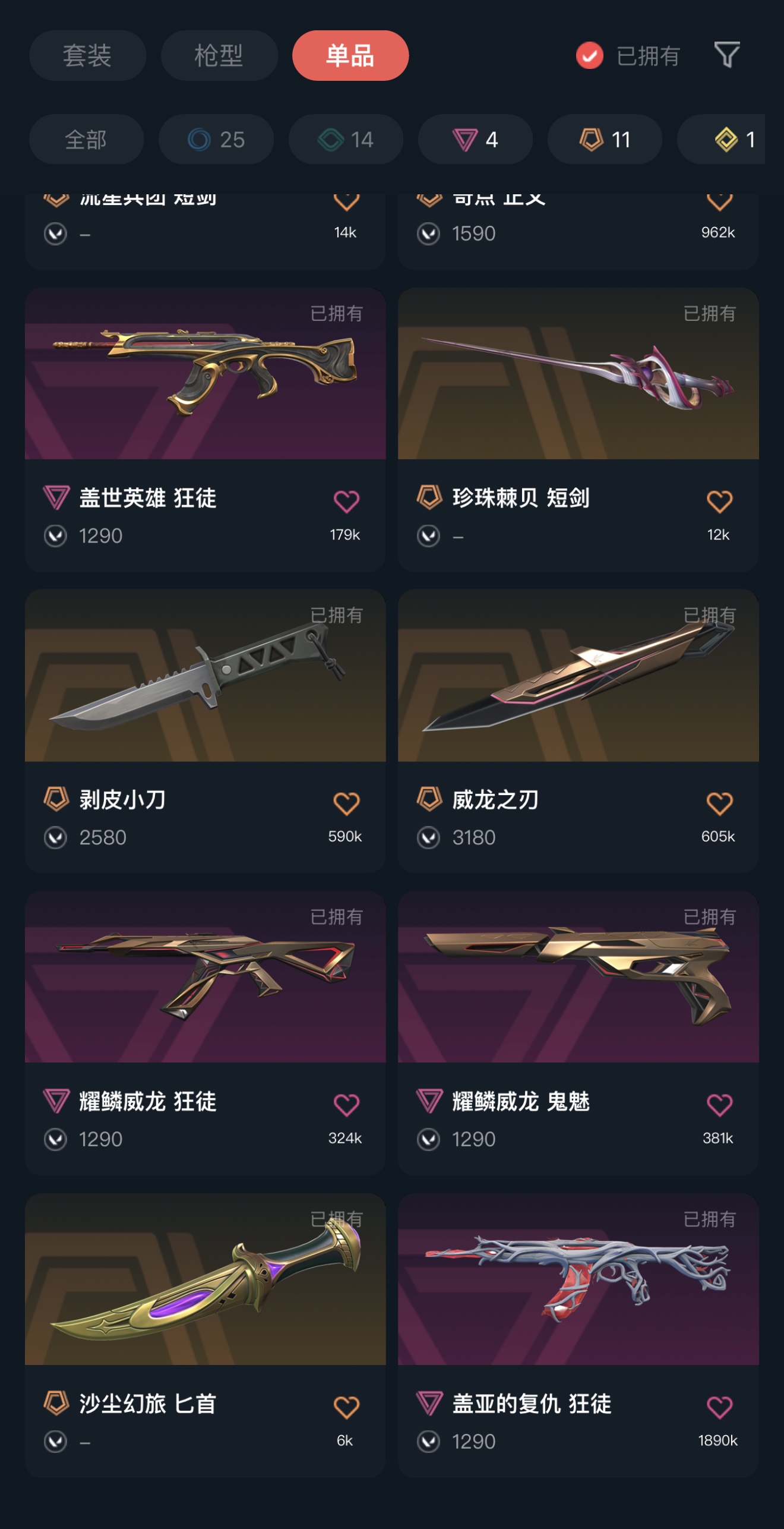Filter by pink triangle tier 4
Viewport: 784px width, 1529px height.
[475, 140]
